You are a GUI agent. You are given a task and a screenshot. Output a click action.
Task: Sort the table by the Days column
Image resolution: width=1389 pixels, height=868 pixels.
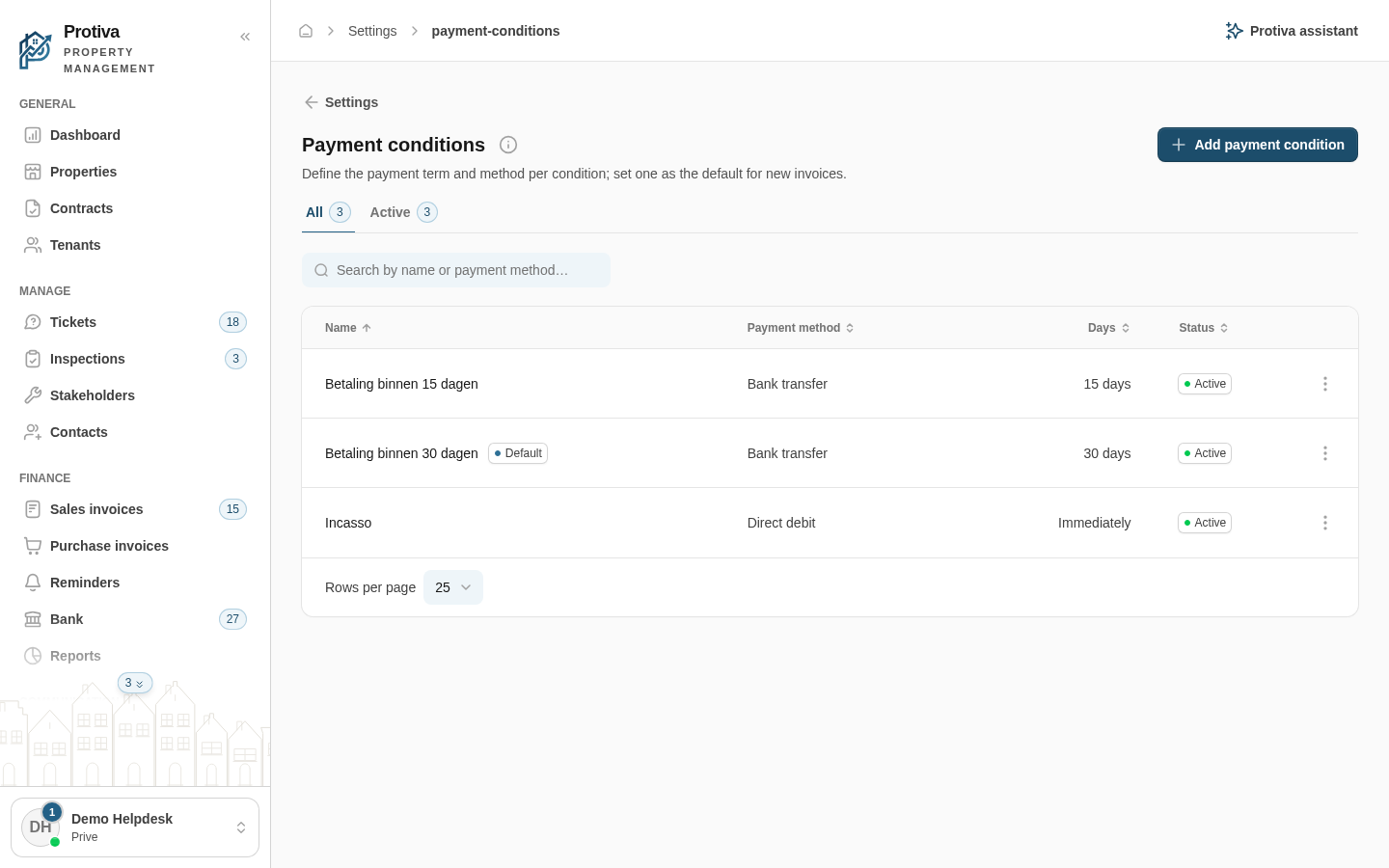1109,328
